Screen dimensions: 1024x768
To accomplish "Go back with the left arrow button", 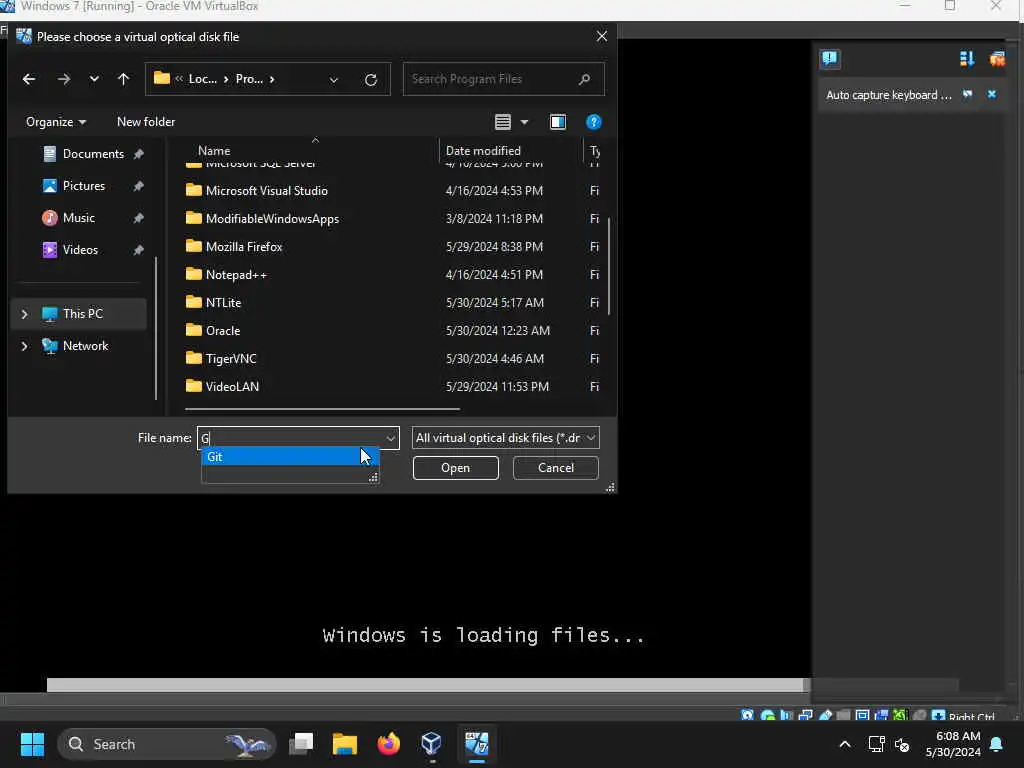I will click(29, 79).
